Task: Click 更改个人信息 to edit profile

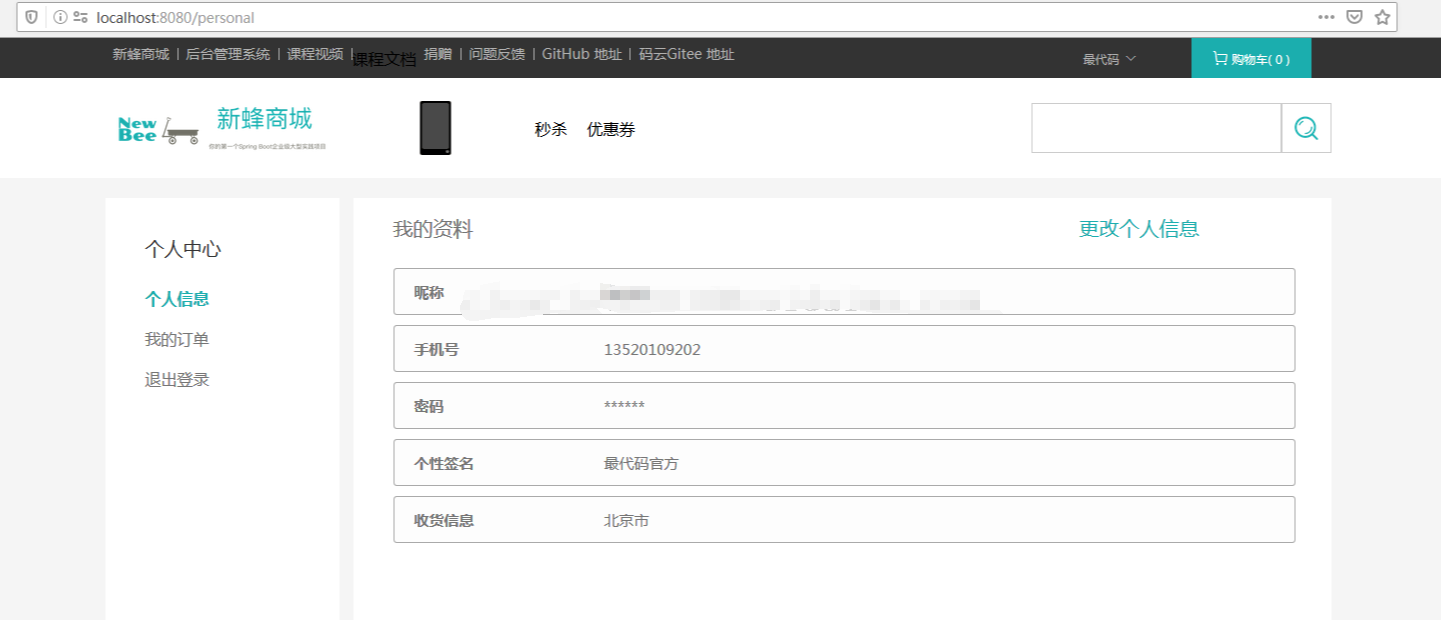Action: 1139,229
